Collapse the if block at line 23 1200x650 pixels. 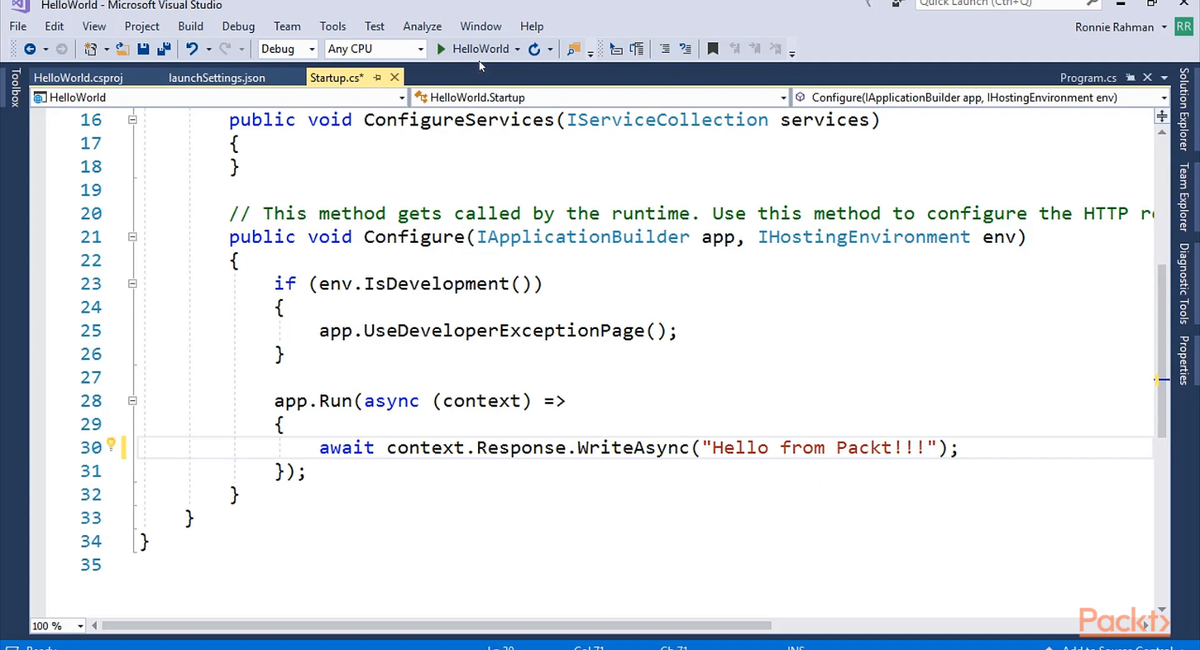point(131,284)
